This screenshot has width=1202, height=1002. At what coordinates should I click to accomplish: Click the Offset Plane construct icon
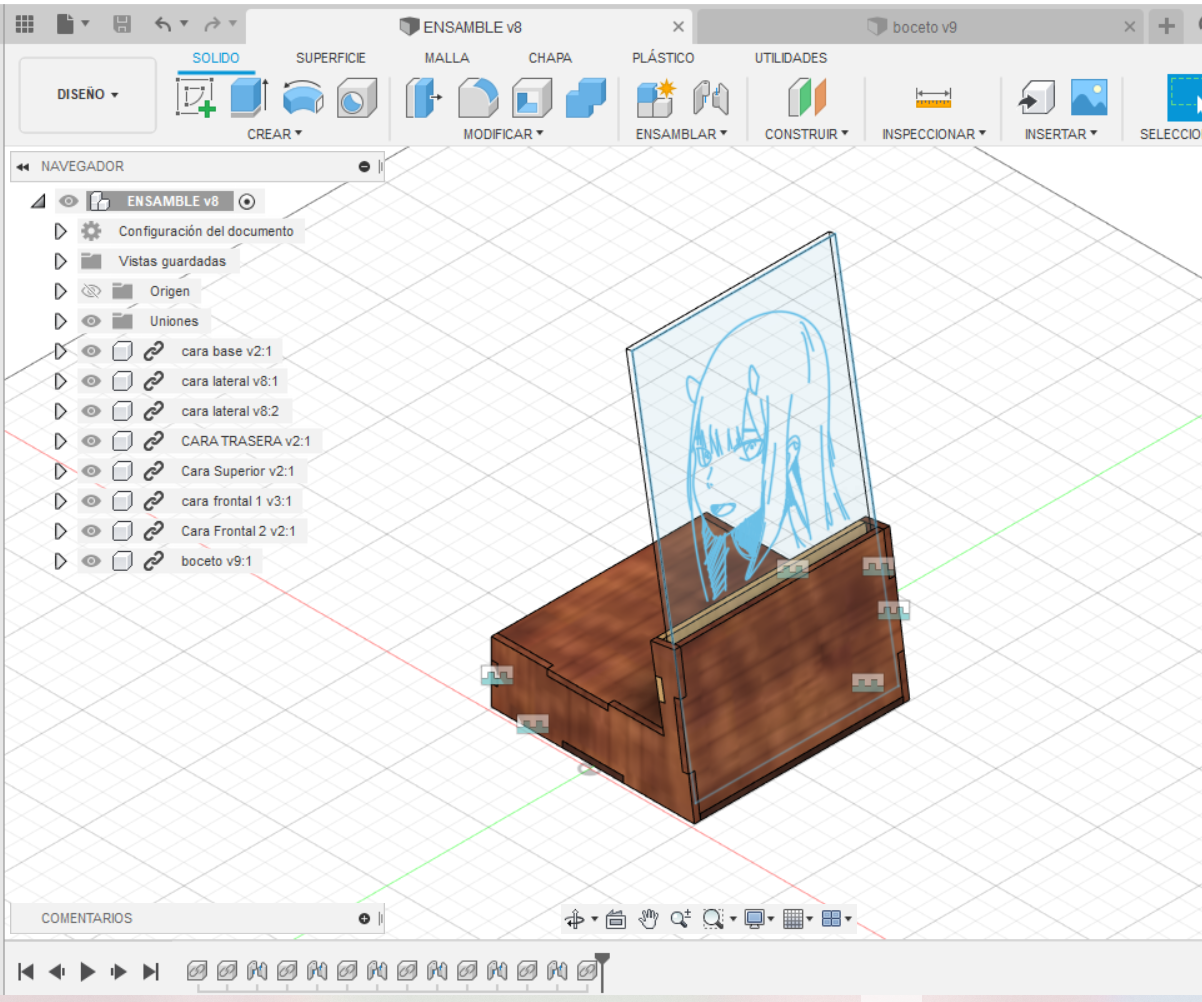pyautogui.click(x=807, y=98)
